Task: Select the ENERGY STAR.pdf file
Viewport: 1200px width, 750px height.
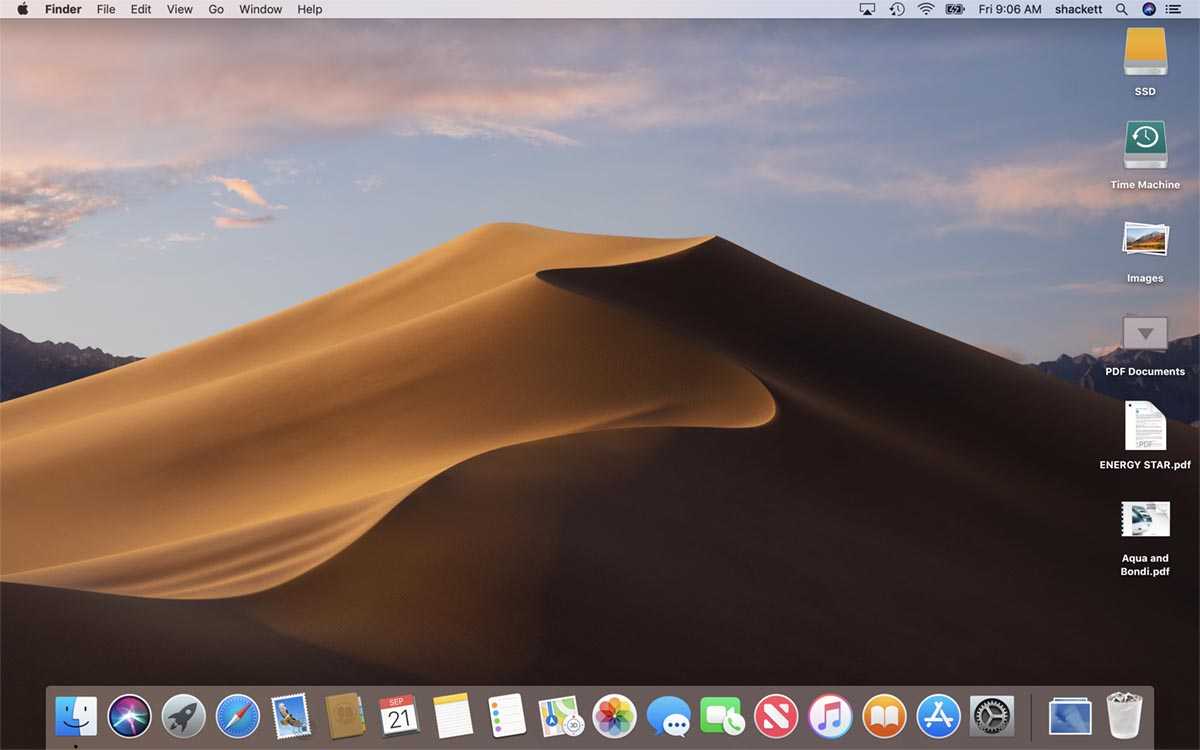Action: point(1145,427)
